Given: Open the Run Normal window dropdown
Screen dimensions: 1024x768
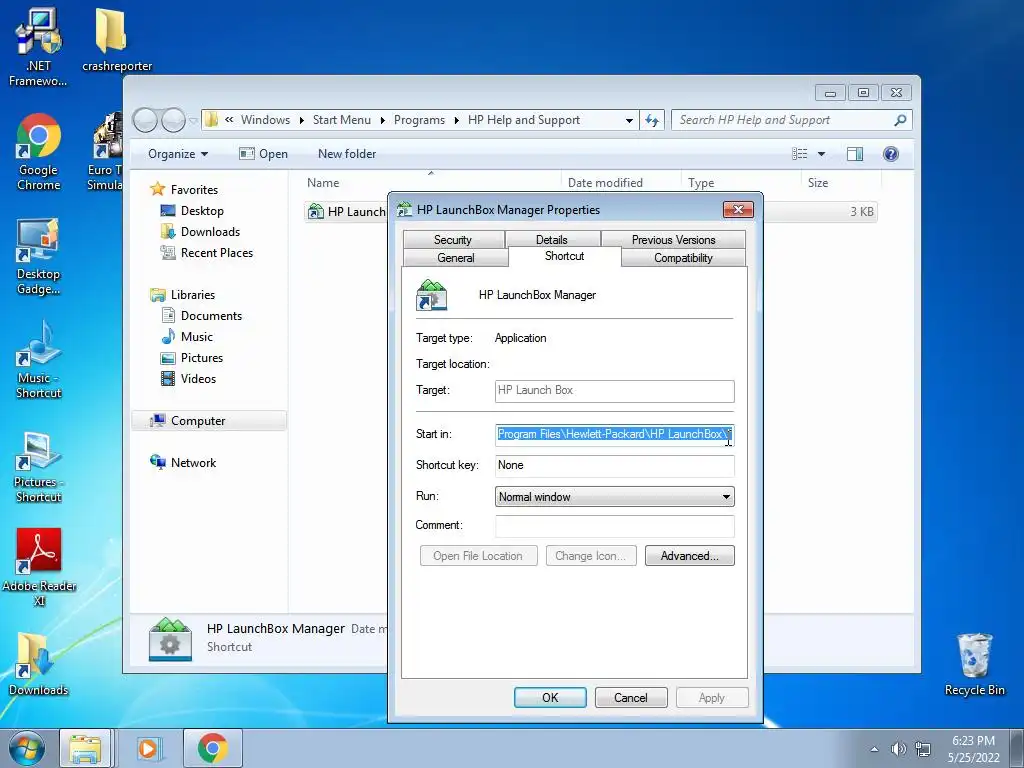Looking at the screenshot, I should (615, 497).
